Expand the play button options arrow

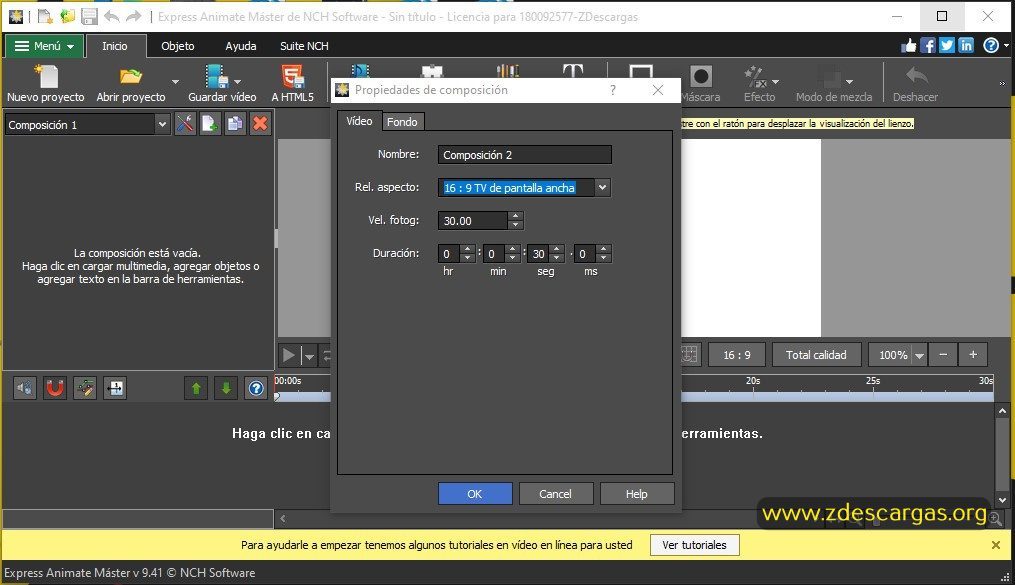click(x=309, y=356)
